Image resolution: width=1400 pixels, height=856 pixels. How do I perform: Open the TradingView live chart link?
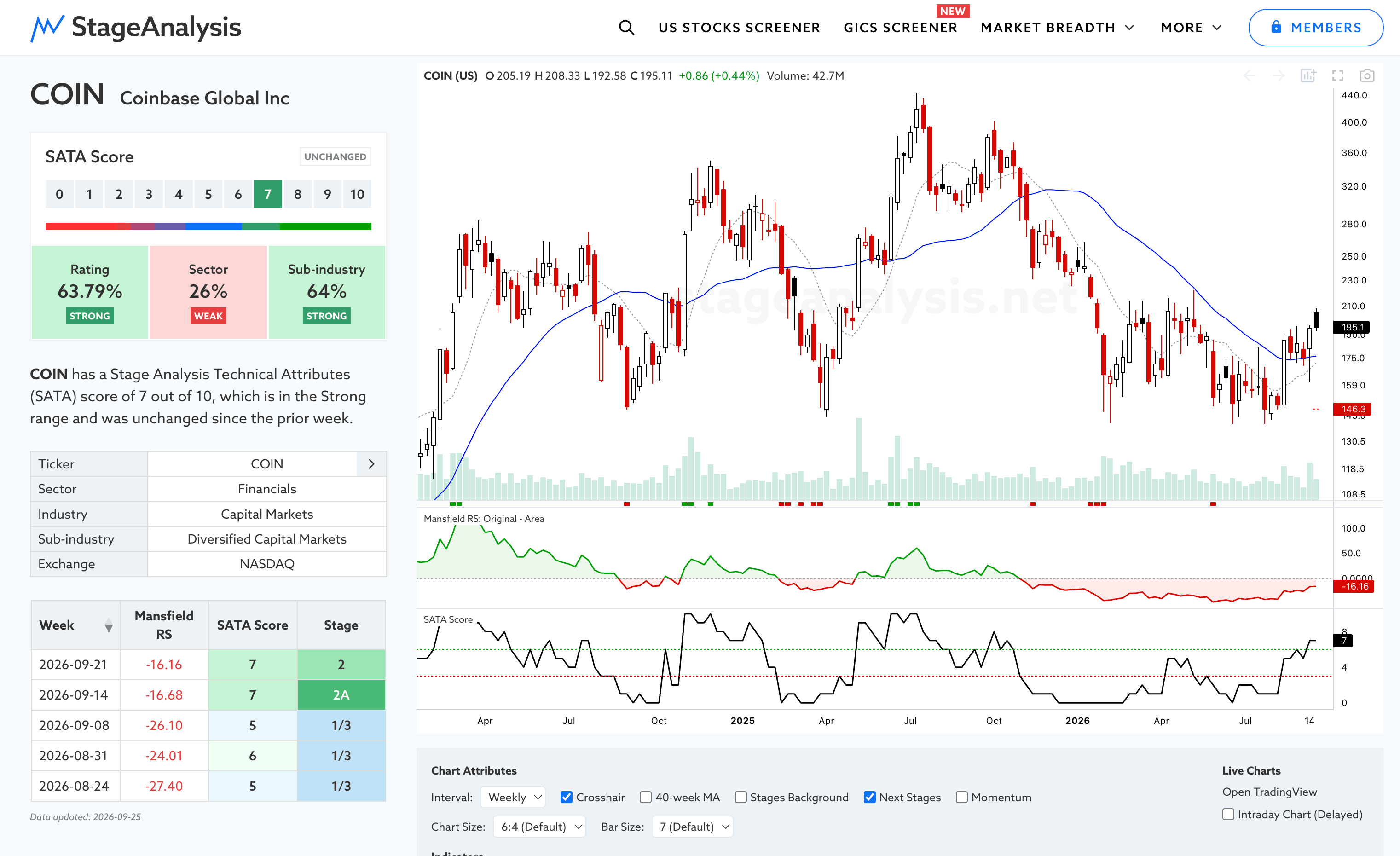[x=1269, y=792]
